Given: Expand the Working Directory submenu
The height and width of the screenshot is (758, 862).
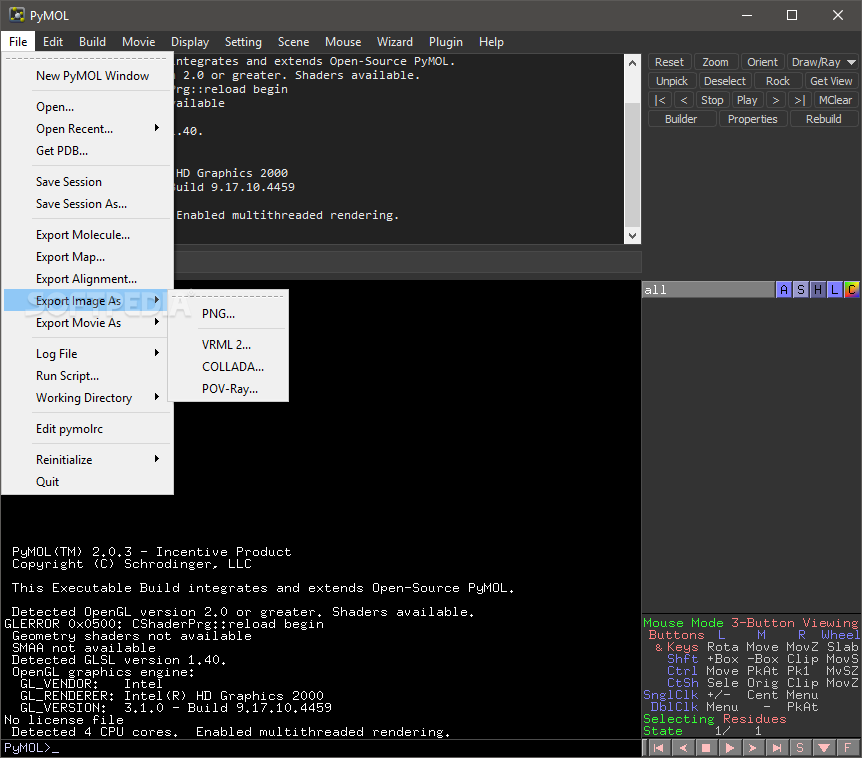Looking at the screenshot, I should pyautogui.click(x=87, y=397).
